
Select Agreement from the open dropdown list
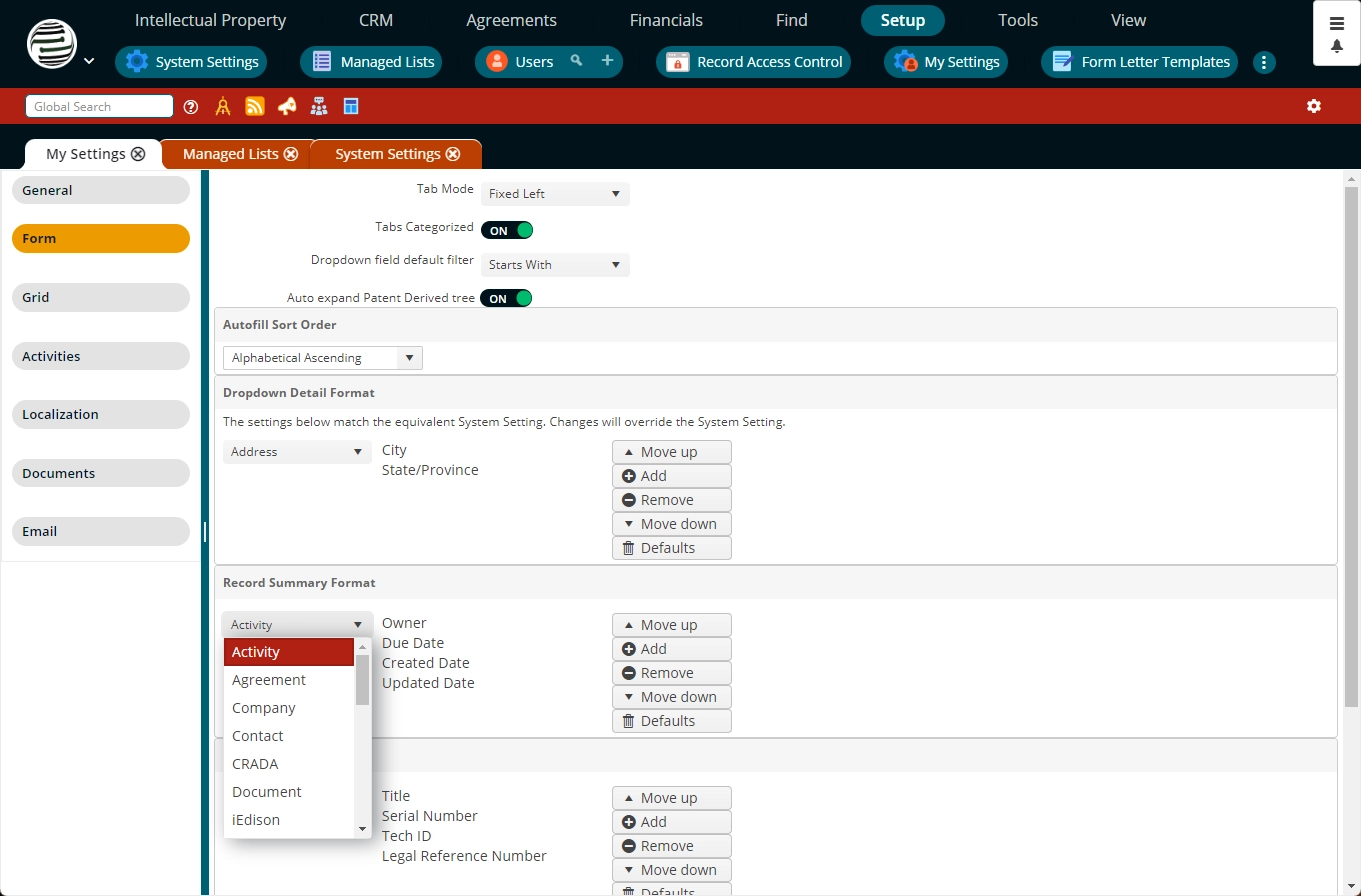(269, 680)
